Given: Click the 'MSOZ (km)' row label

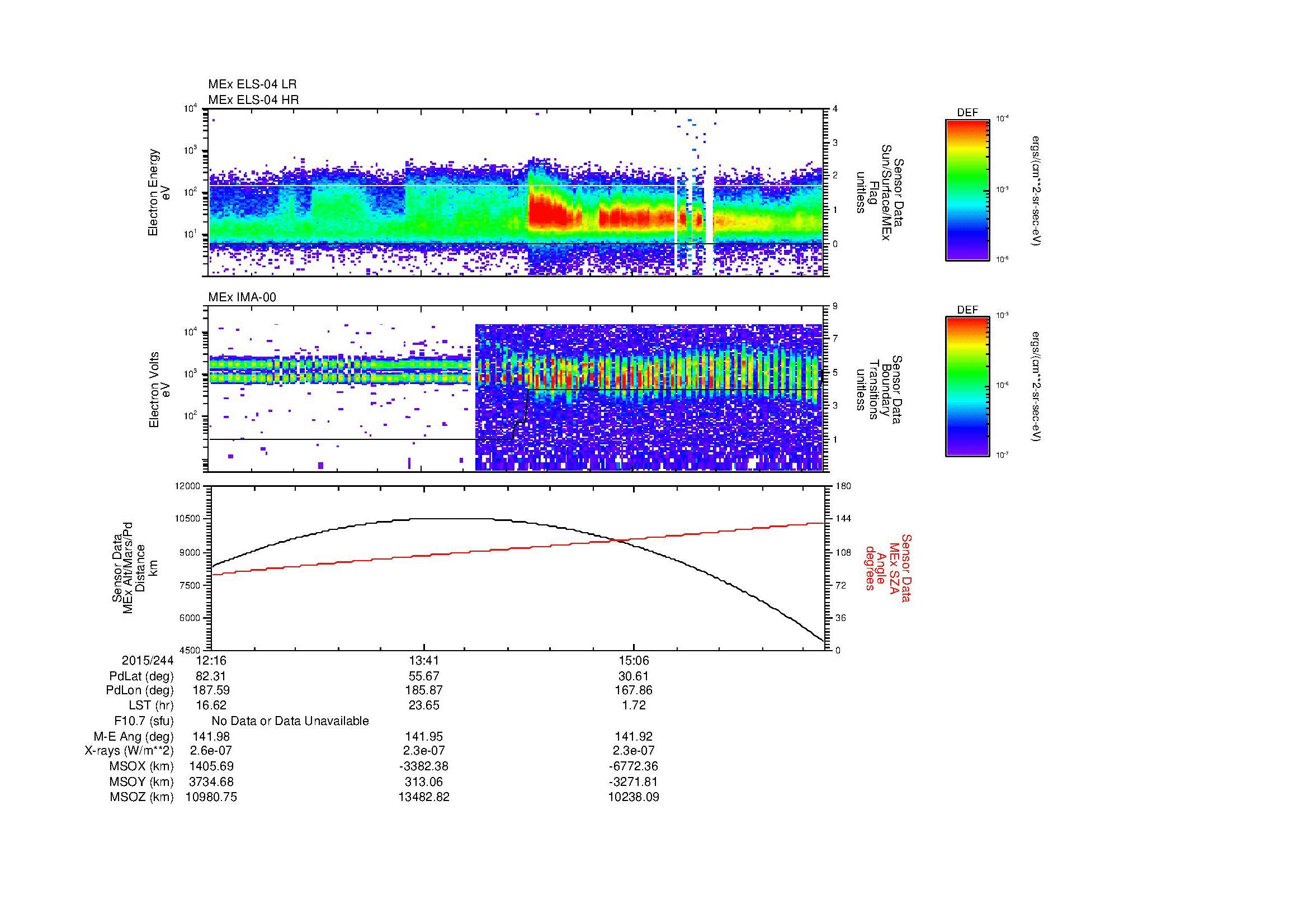Looking at the screenshot, I should pyautogui.click(x=142, y=797).
